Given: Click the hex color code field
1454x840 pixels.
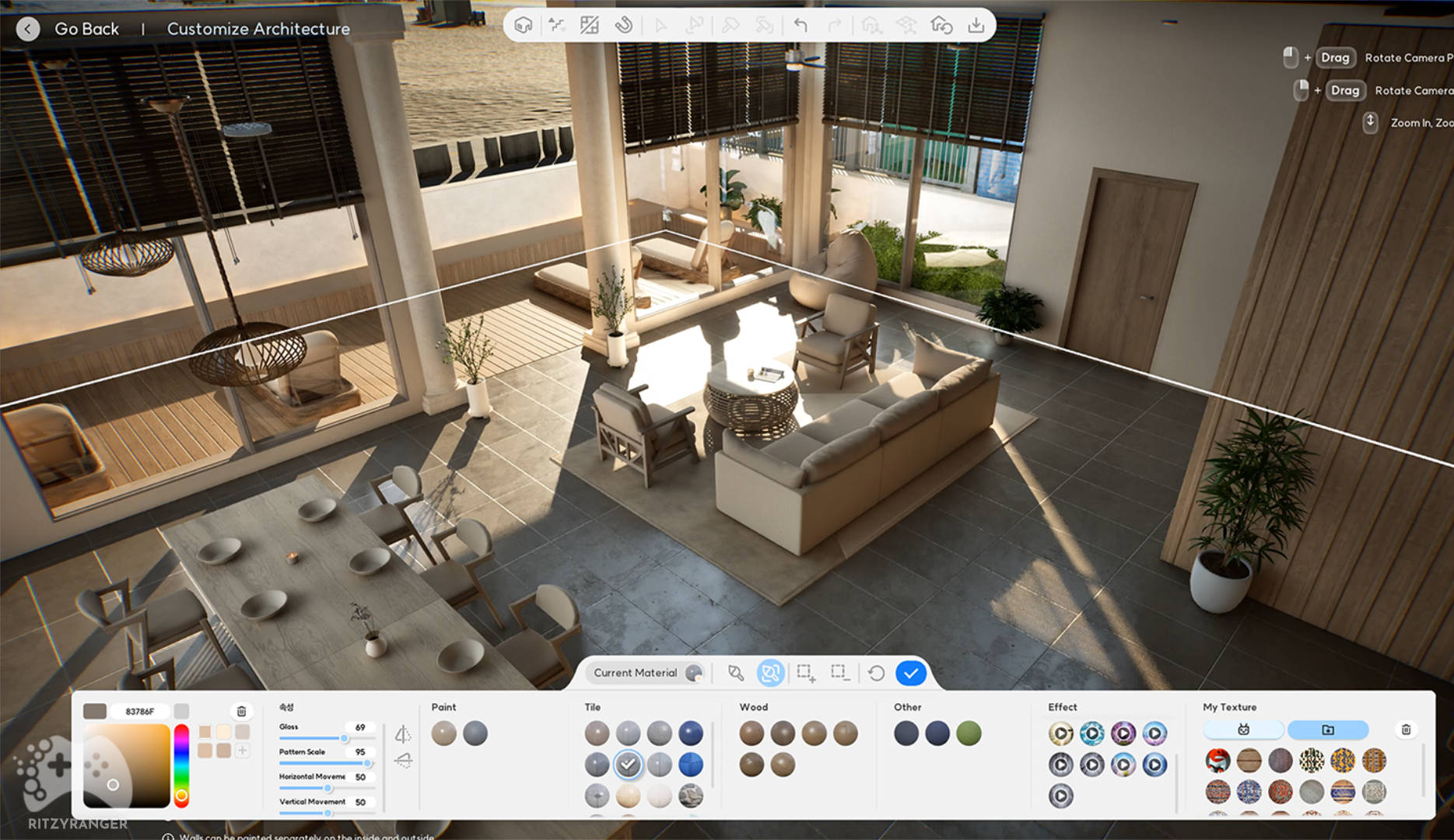Looking at the screenshot, I should tap(140, 711).
